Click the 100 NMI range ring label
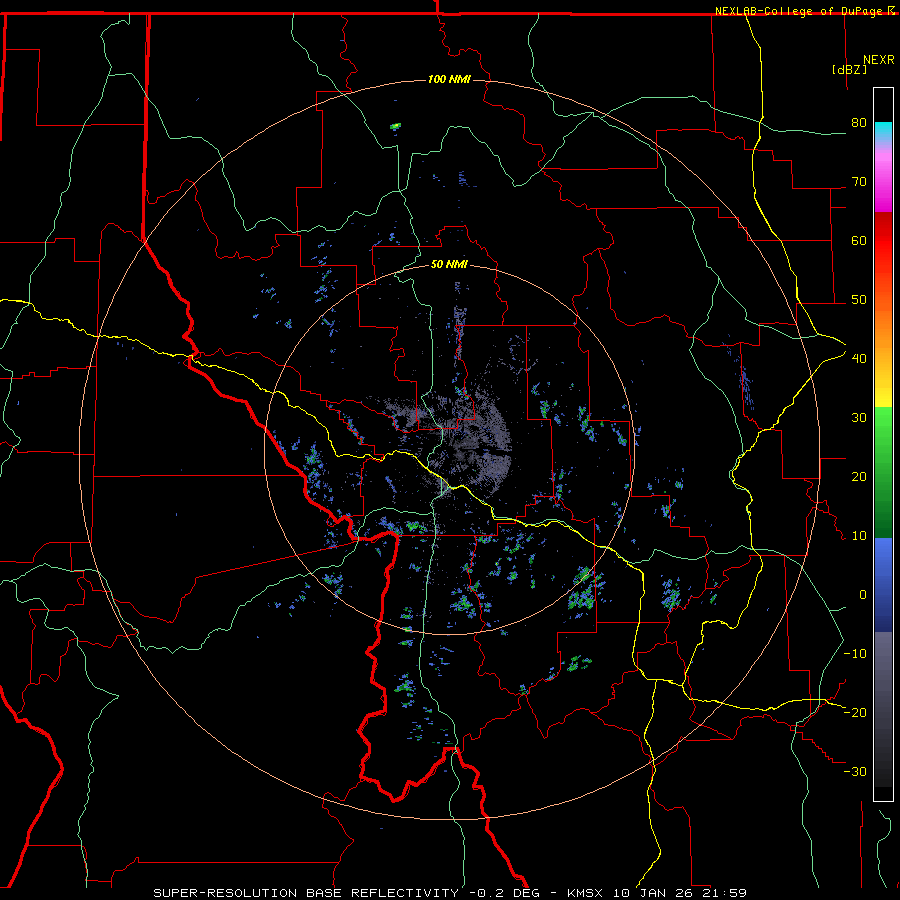Image resolution: width=900 pixels, height=900 pixels. pos(449,79)
